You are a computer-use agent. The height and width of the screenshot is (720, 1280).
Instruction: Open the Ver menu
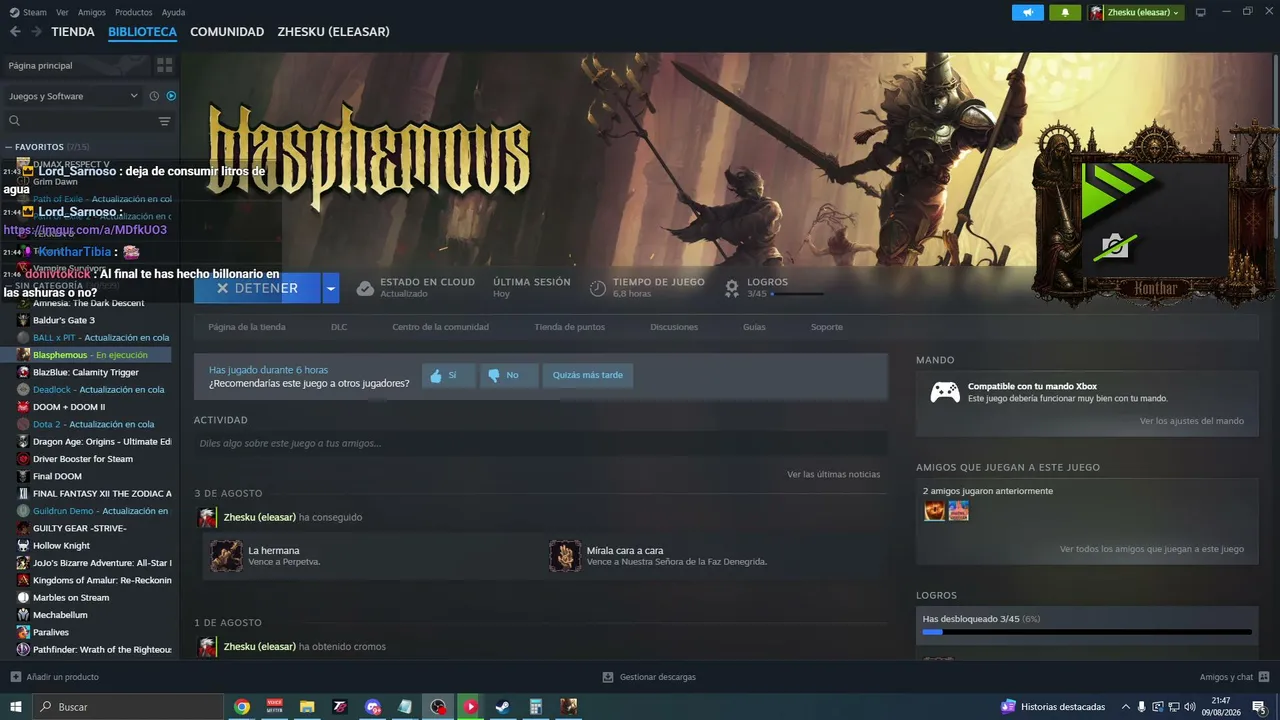63,12
